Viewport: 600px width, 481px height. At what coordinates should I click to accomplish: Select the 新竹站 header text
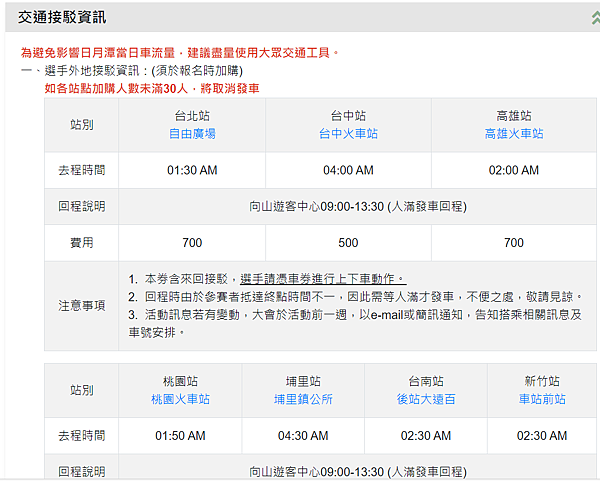(542, 381)
